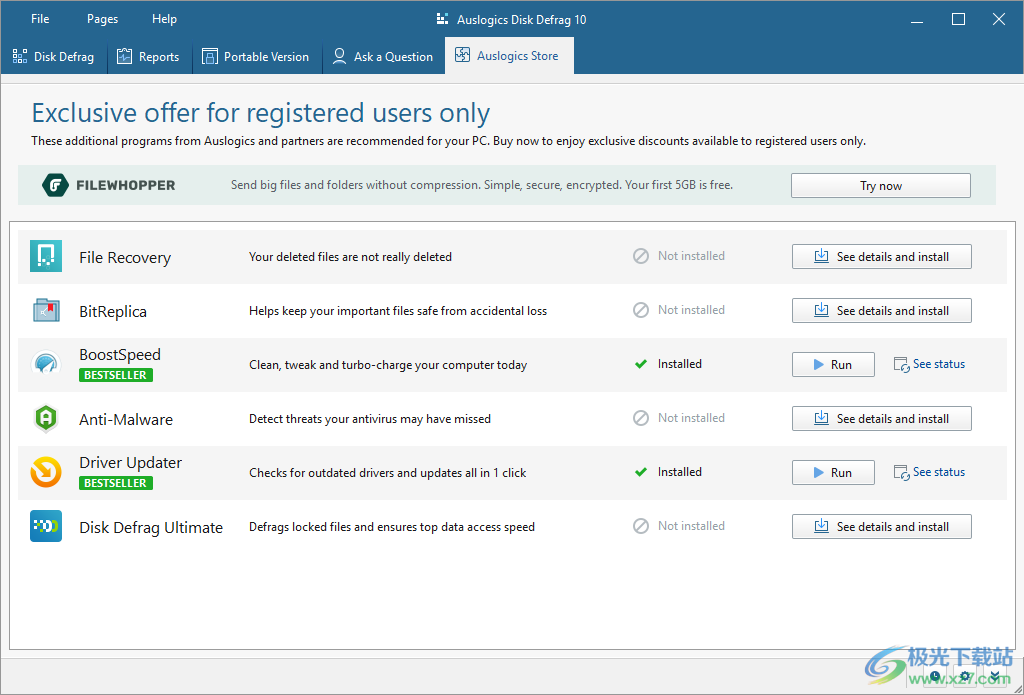
Task: Click the BESTSELLER badge under BoostSpeed
Action: tap(116, 375)
